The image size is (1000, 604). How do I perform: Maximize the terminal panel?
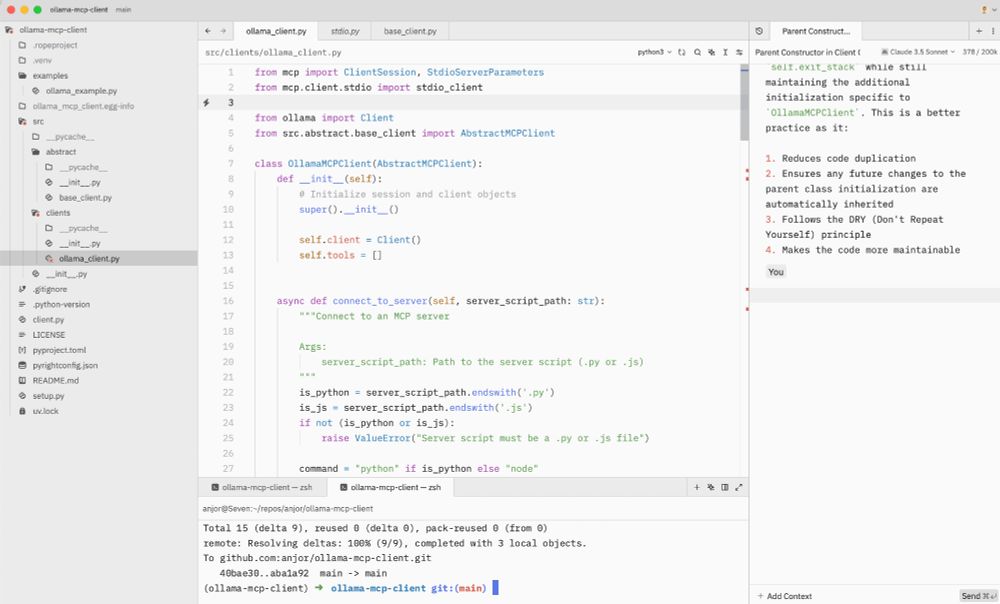point(739,487)
